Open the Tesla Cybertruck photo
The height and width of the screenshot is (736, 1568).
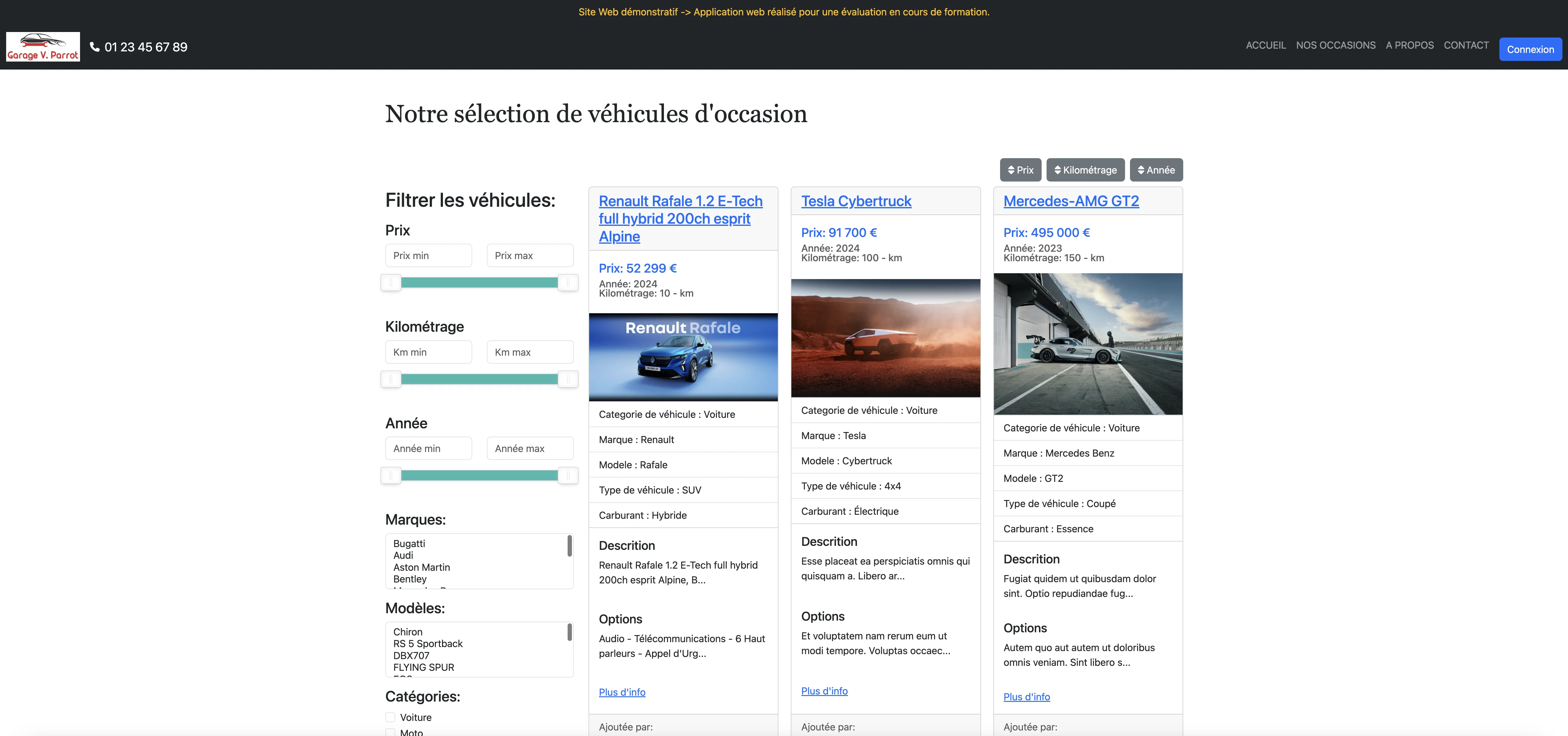[x=885, y=338]
